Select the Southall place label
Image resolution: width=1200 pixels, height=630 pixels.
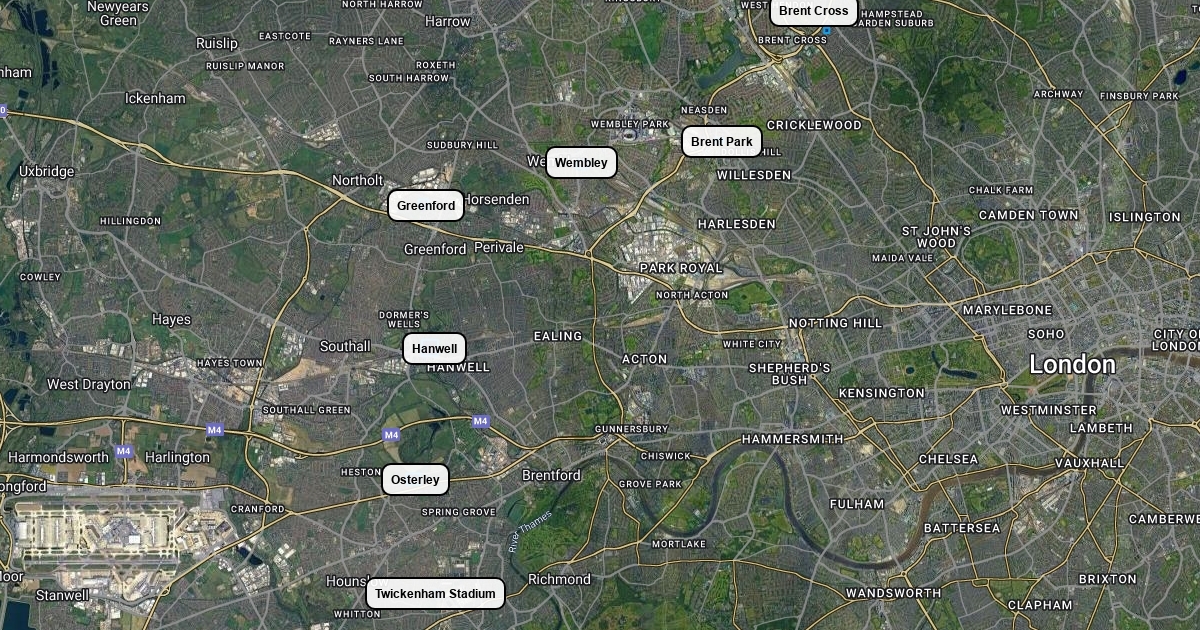point(345,346)
